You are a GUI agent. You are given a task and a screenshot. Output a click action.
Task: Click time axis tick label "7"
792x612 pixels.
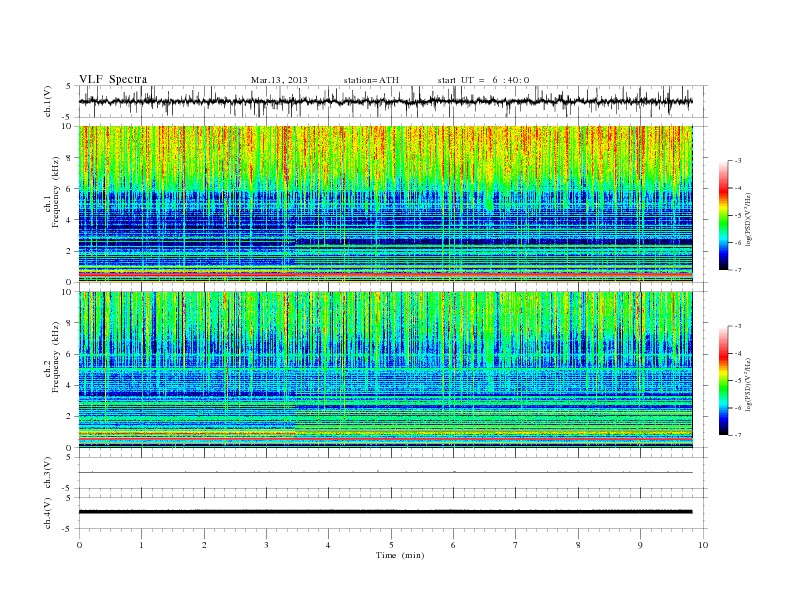coord(516,545)
